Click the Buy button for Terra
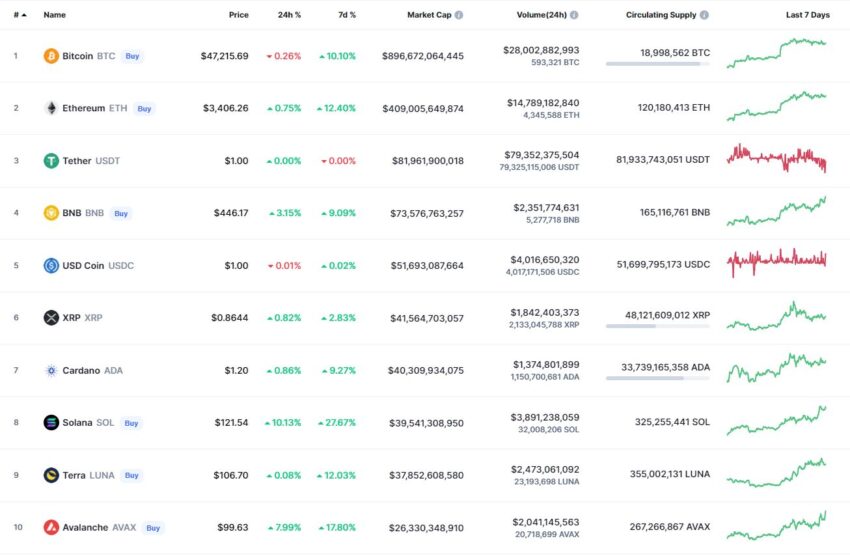 (132, 475)
